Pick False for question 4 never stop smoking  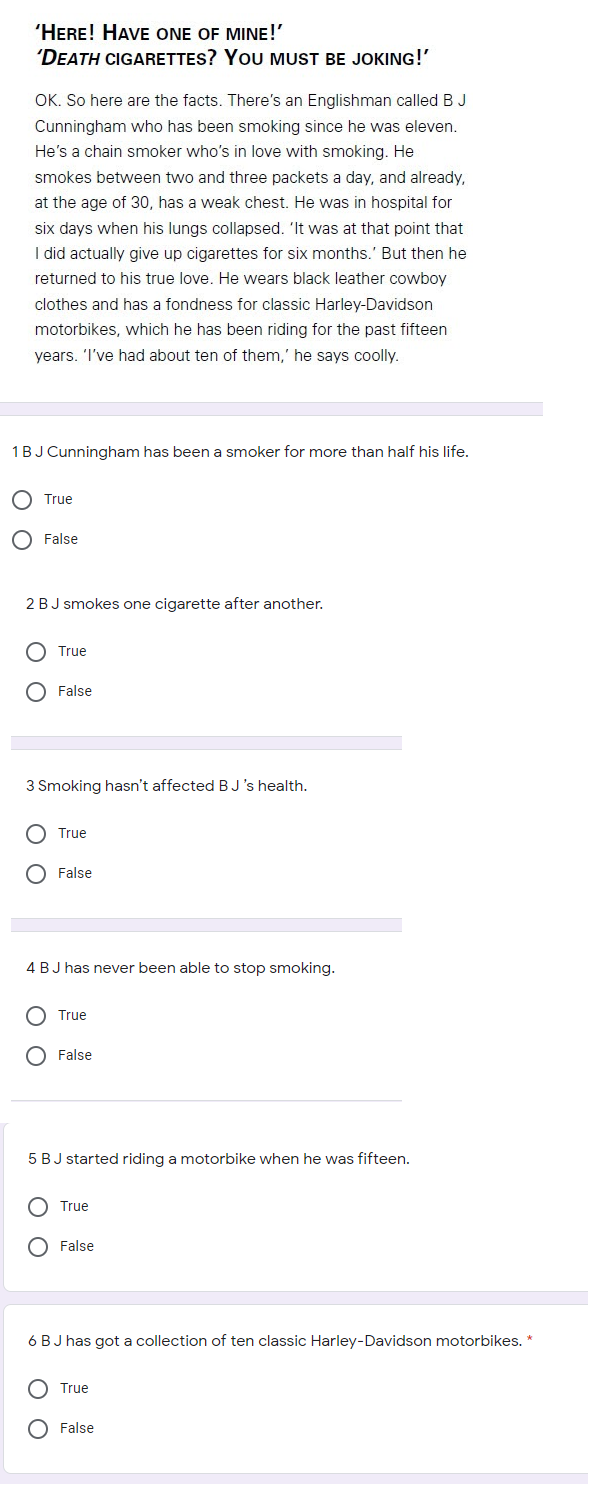37,1056
